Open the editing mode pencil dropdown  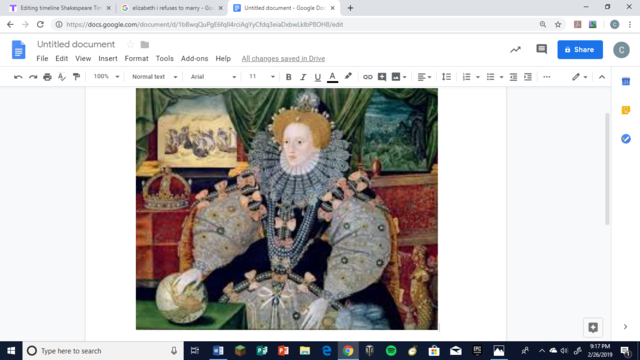point(579,77)
